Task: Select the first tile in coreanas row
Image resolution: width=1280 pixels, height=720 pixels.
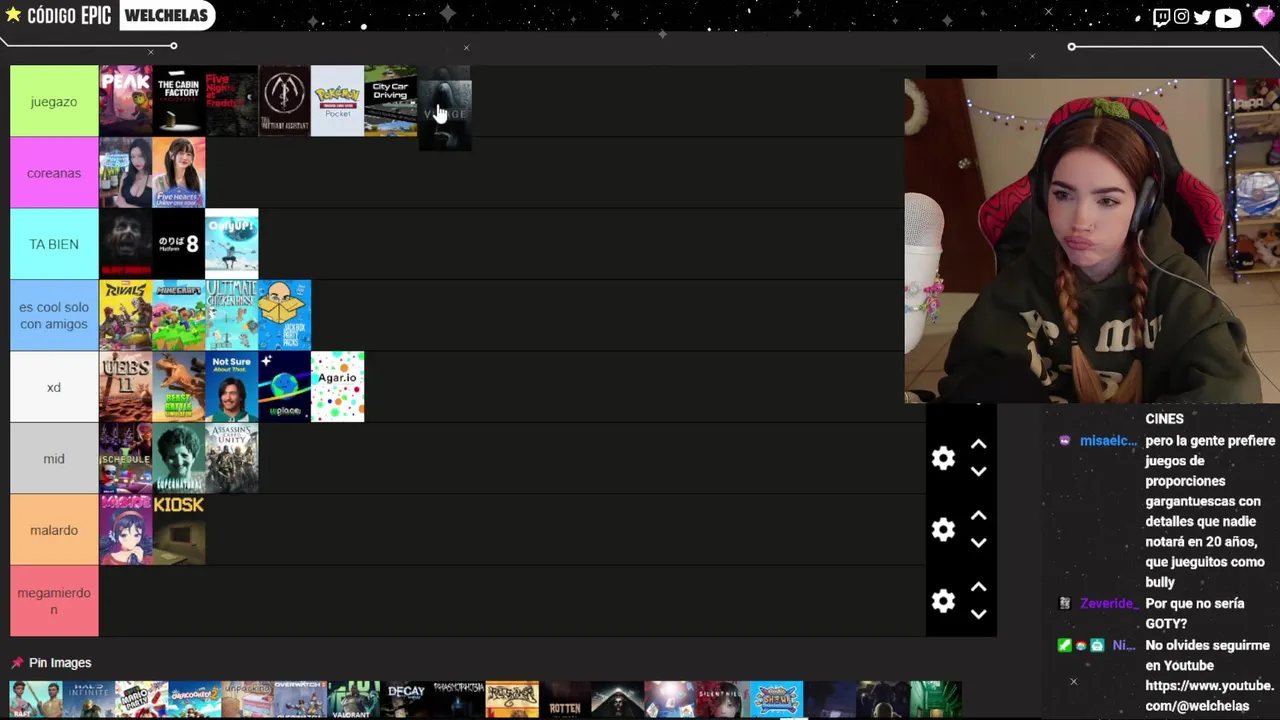Action: point(125,173)
